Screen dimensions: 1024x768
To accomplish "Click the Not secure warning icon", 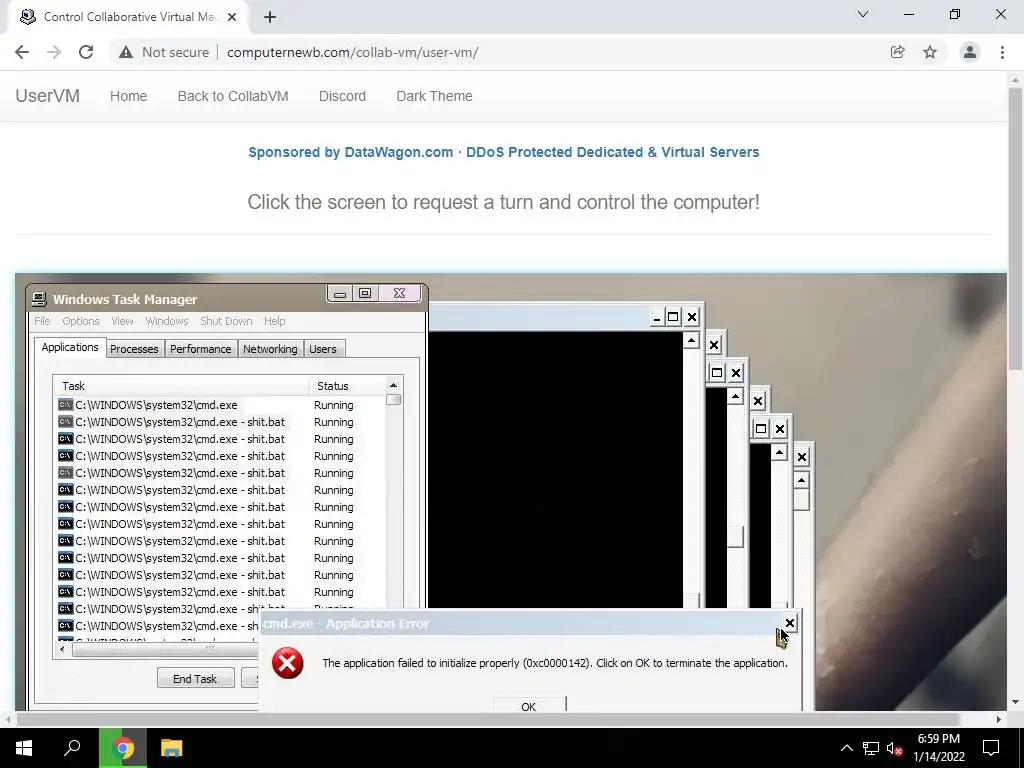I will point(126,52).
